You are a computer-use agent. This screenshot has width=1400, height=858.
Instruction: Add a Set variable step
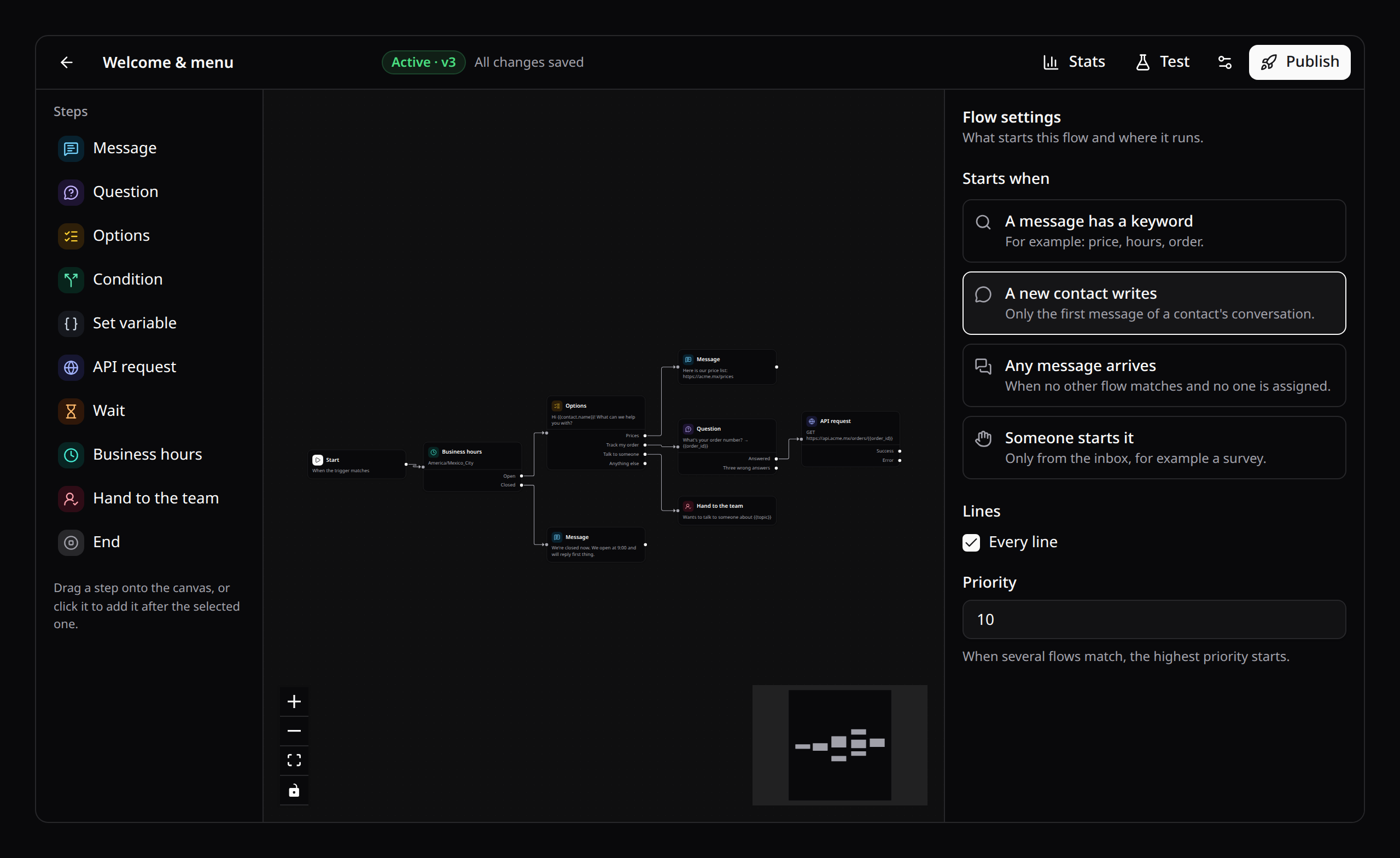[149, 323]
